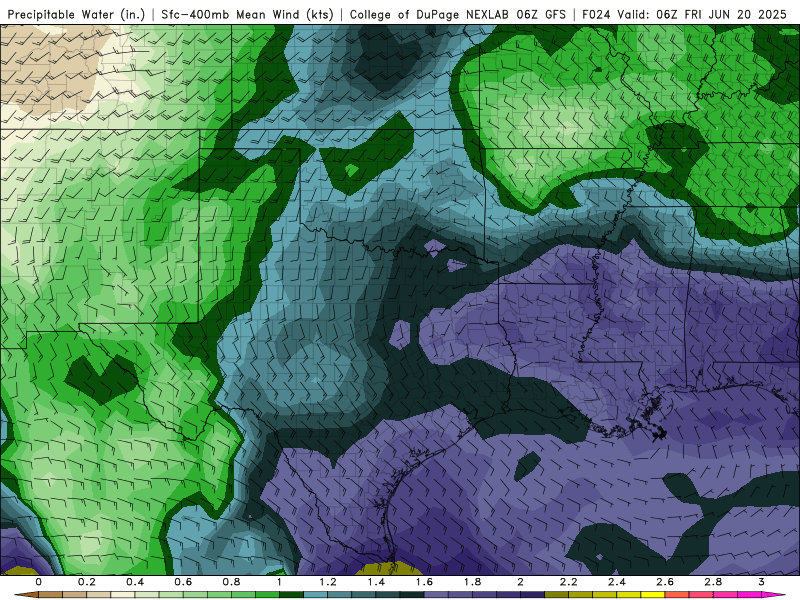Select the dark green color bar swatch right of 1
Viewport: 800px width, 600px height.
pyautogui.click(x=291, y=594)
